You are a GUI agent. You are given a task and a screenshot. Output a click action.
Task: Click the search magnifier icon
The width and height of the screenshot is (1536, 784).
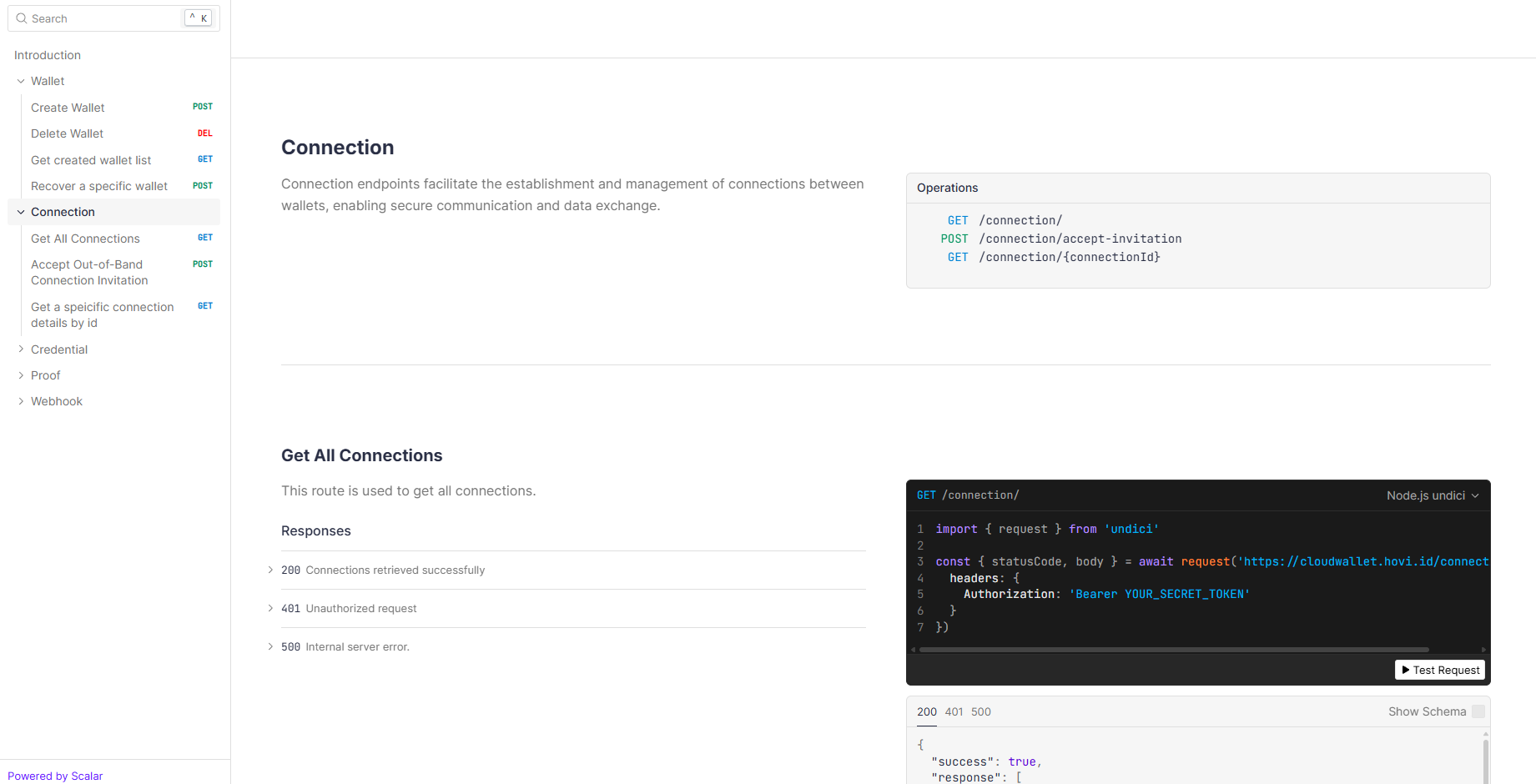pos(22,18)
